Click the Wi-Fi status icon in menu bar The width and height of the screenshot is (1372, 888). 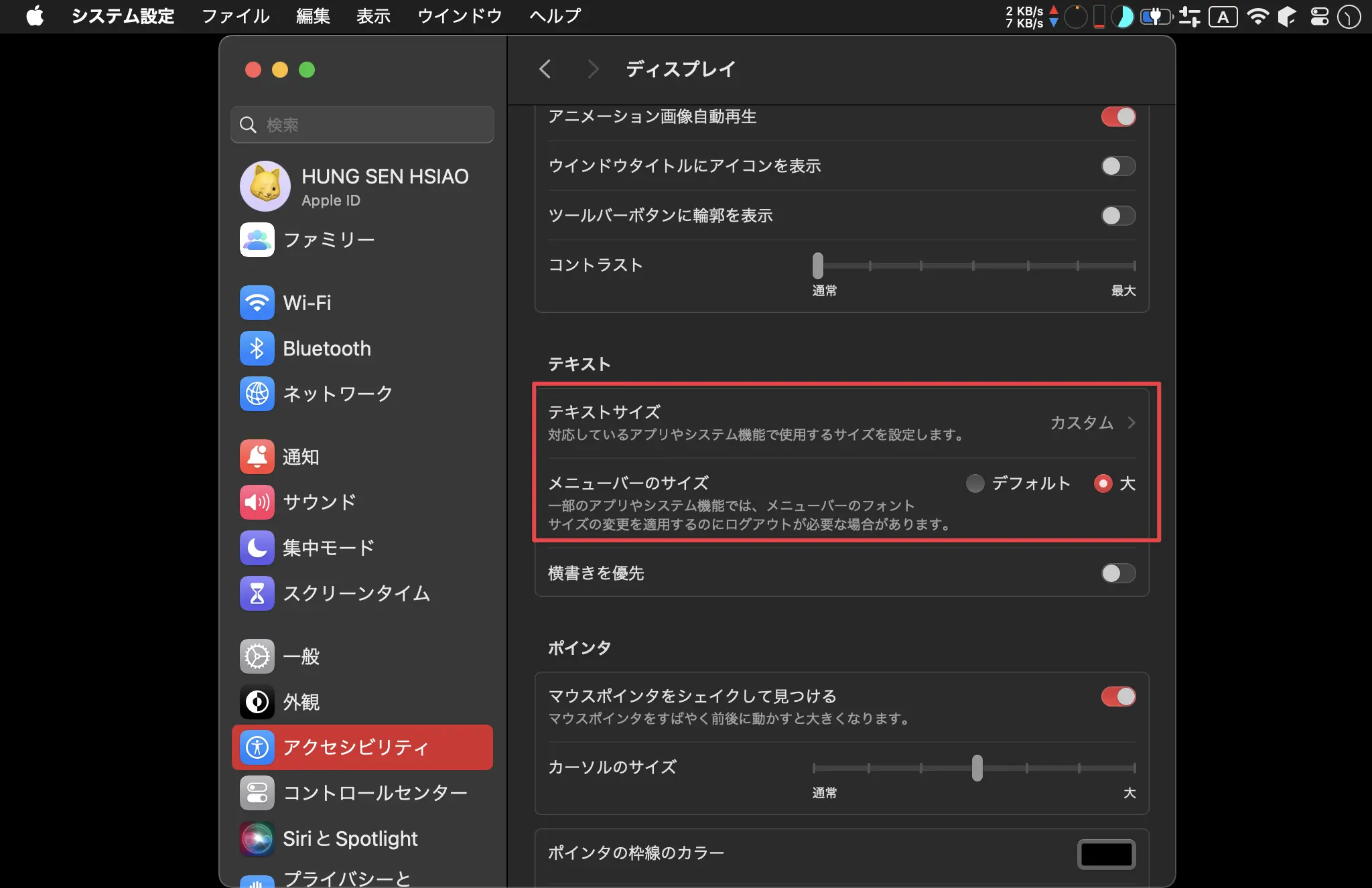point(1258,16)
